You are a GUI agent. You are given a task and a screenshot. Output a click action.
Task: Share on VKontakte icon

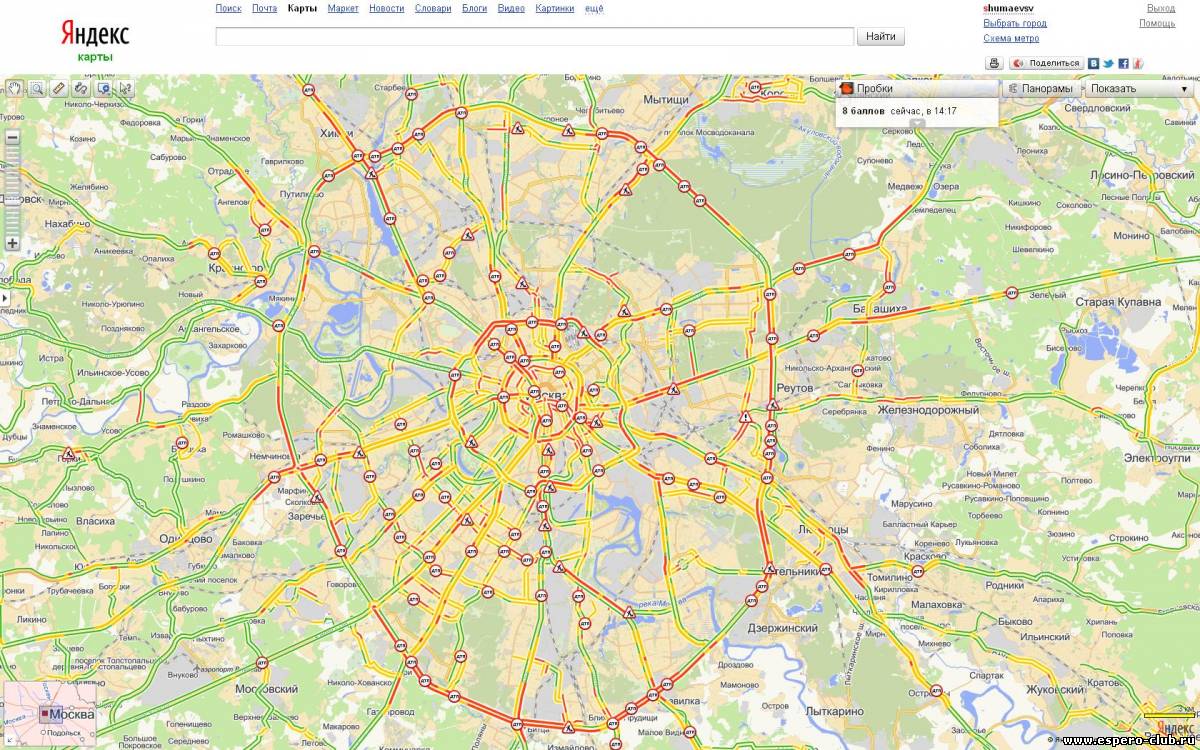pos(1094,63)
